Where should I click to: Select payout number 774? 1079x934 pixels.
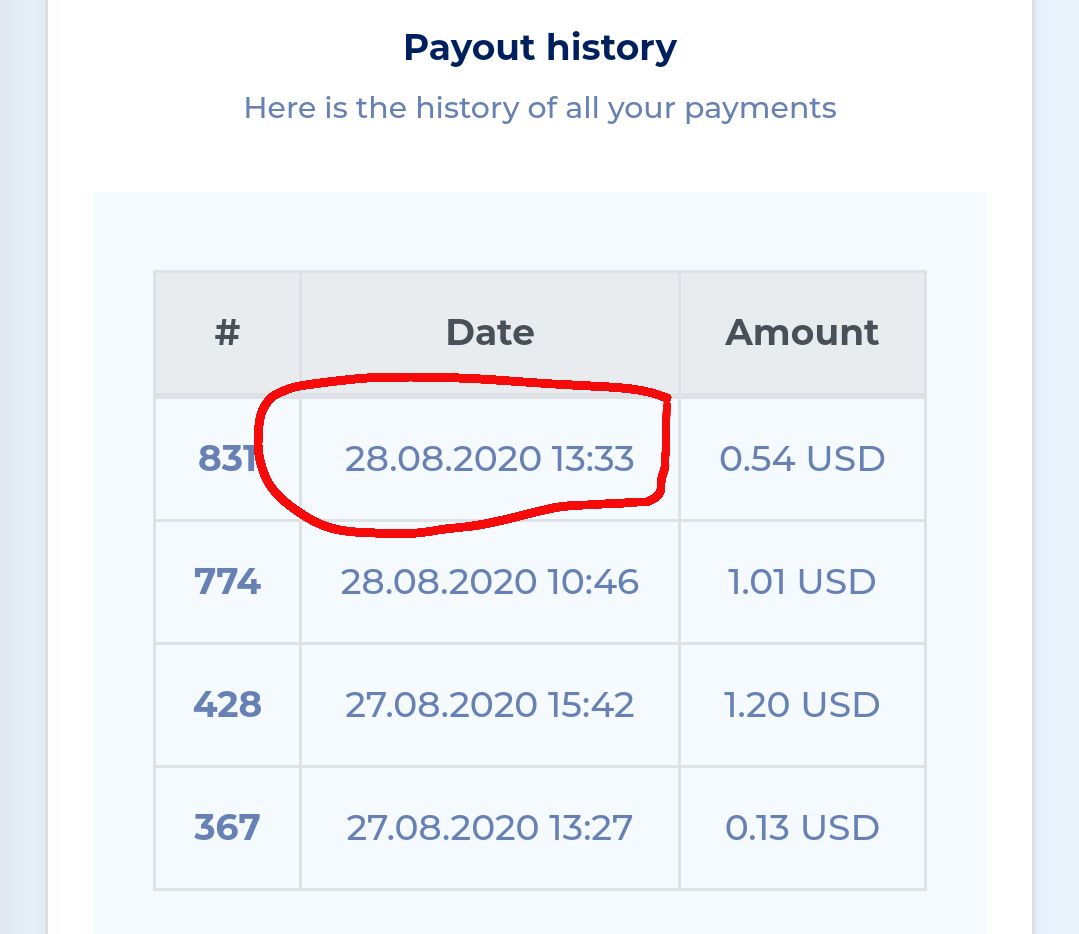227,582
